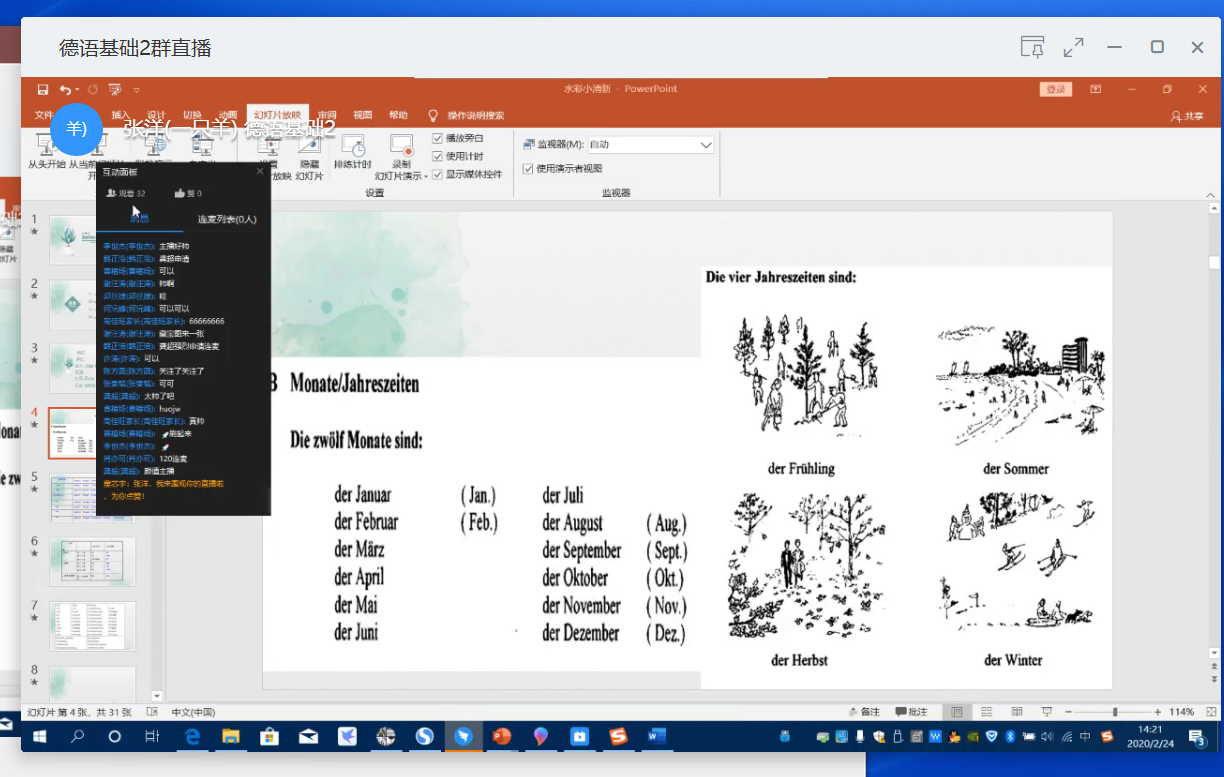
Task: Click the Comments (批注) button in status bar
Action: (911, 712)
